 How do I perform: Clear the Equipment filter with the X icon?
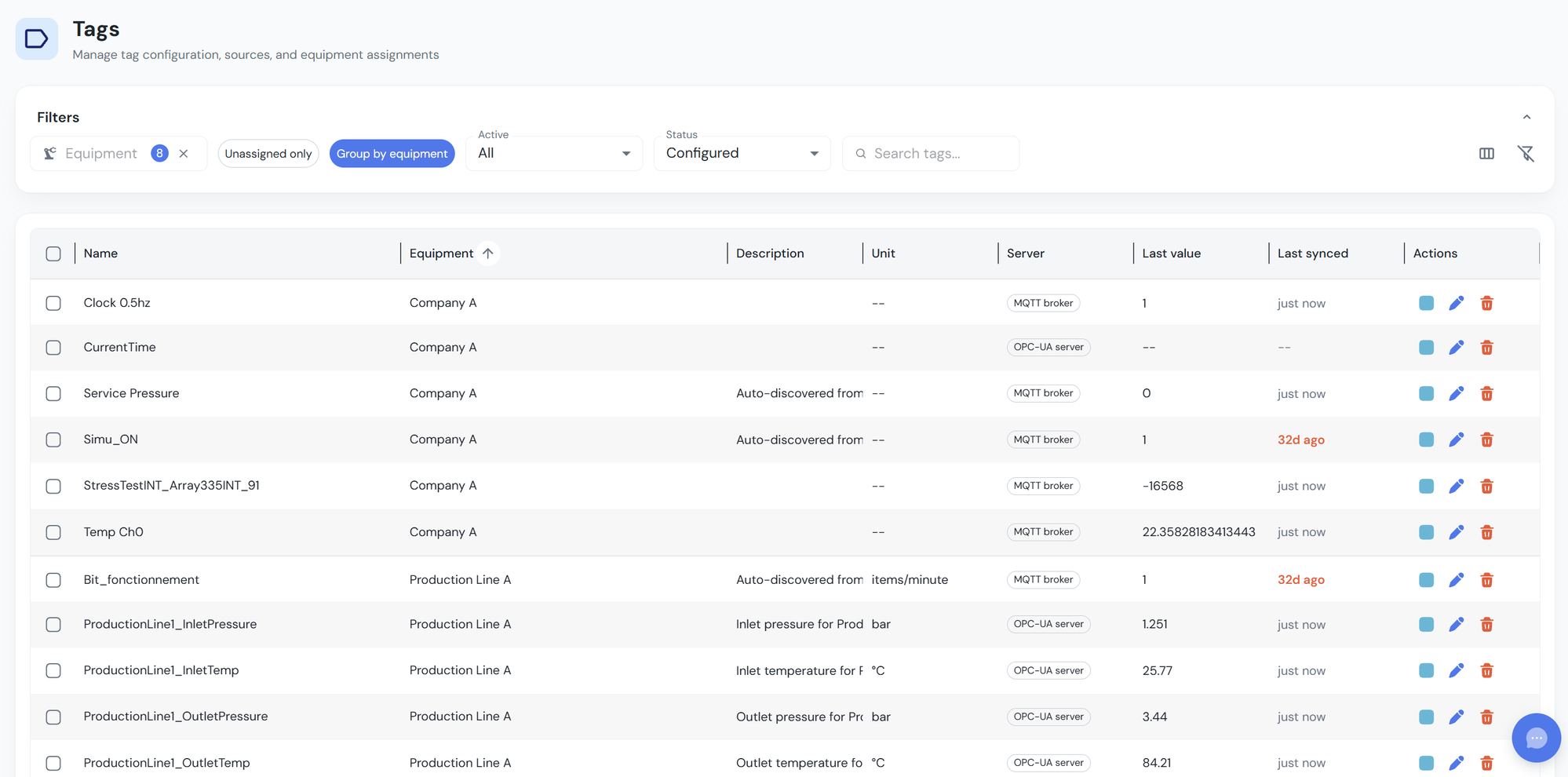point(184,154)
